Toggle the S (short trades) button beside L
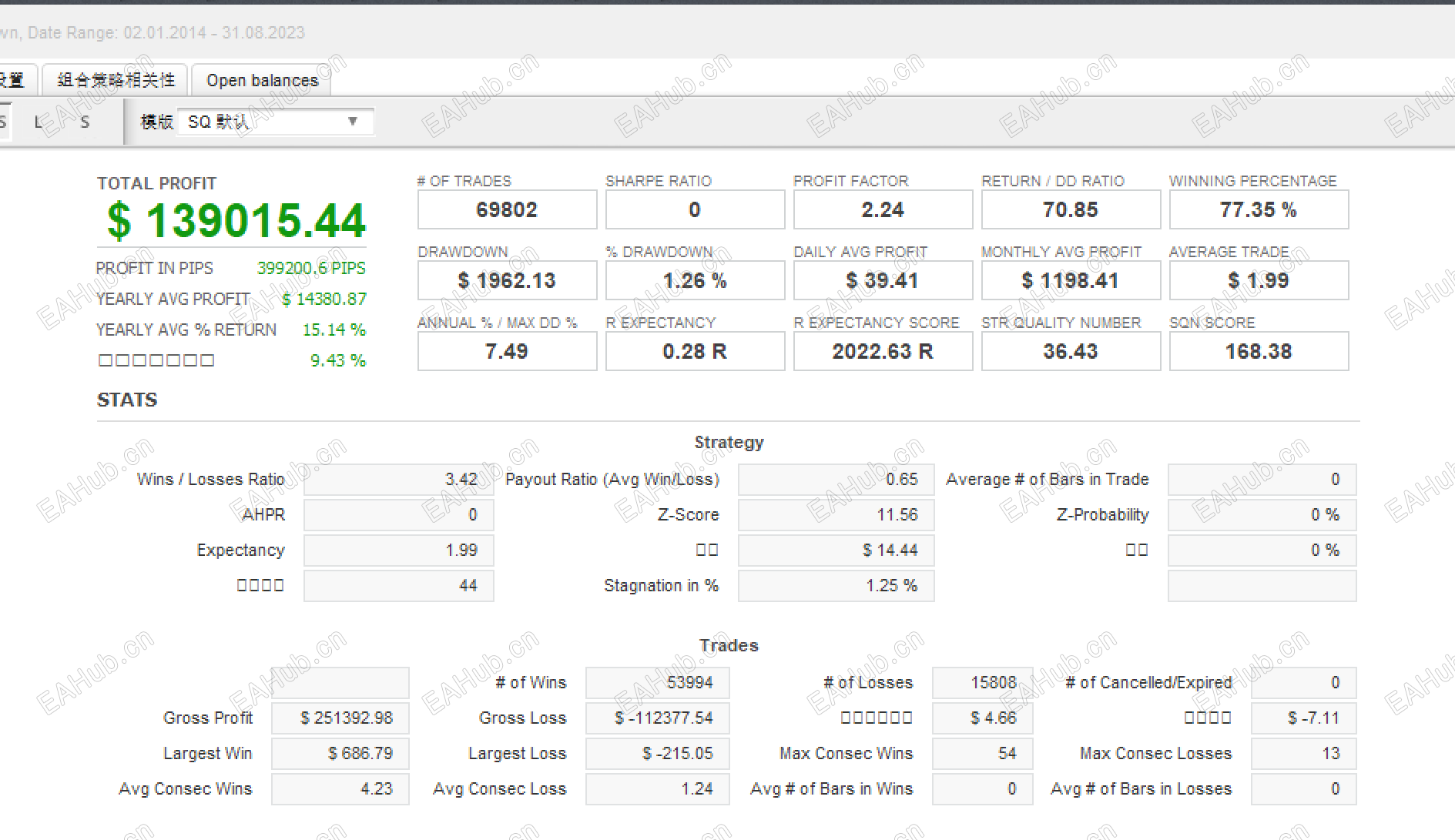 pyautogui.click(x=85, y=122)
